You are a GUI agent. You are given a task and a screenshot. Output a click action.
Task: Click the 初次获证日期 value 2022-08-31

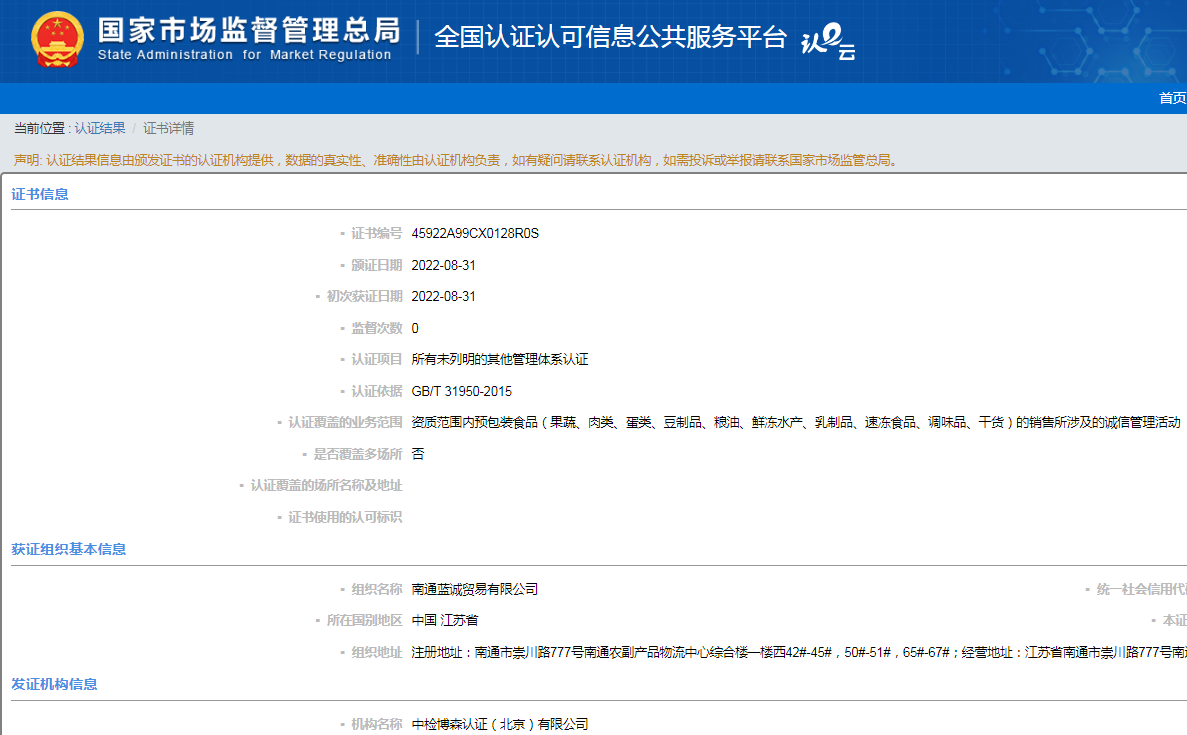(x=444, y=296)
